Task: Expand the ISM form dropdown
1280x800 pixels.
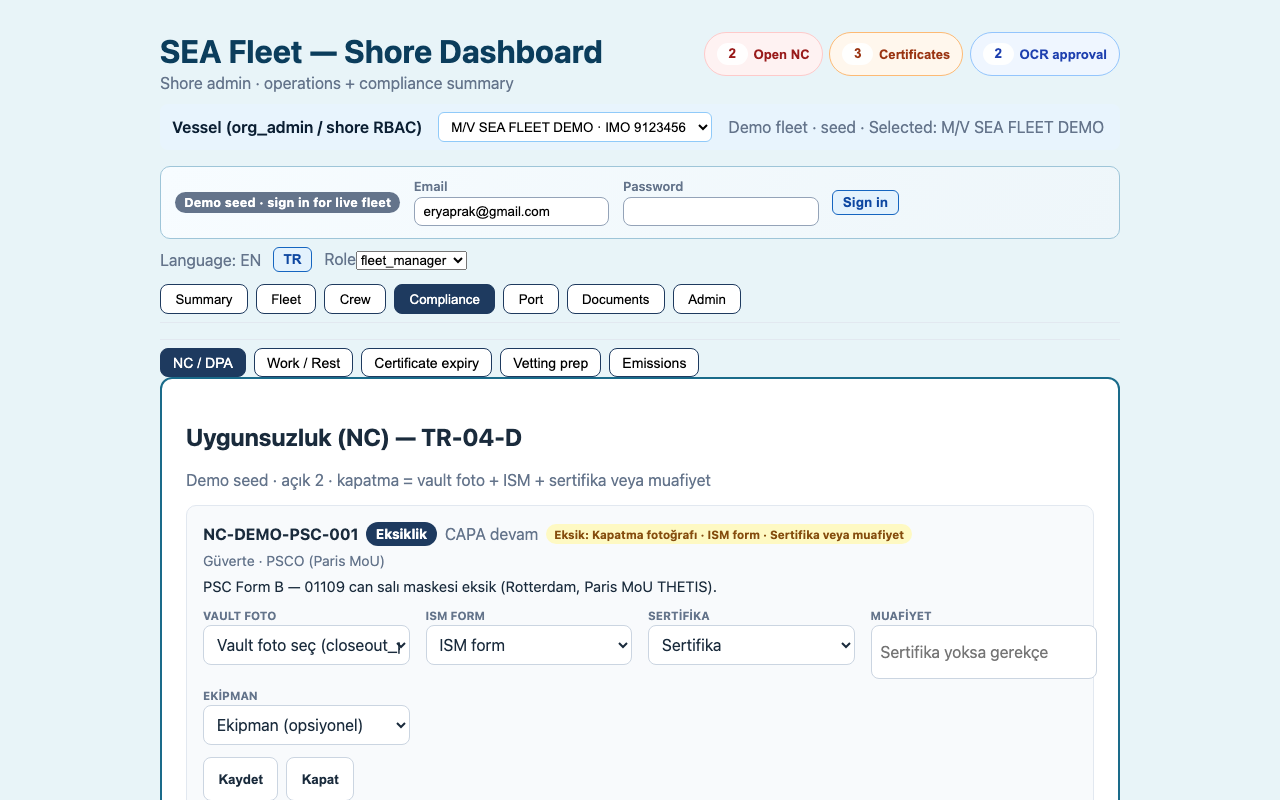Action: coord(529,645)
